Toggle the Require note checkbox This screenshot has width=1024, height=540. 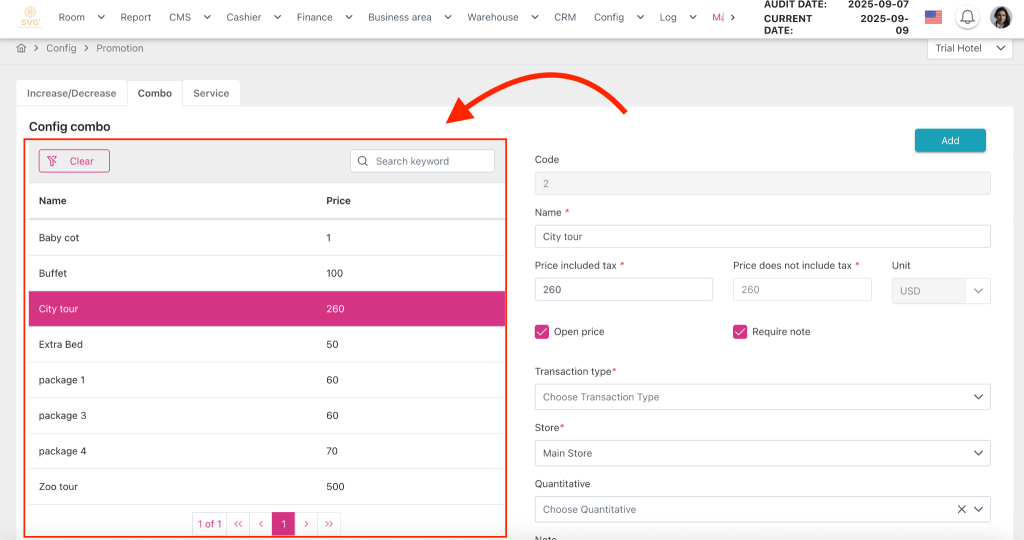[x=740, y=331]
